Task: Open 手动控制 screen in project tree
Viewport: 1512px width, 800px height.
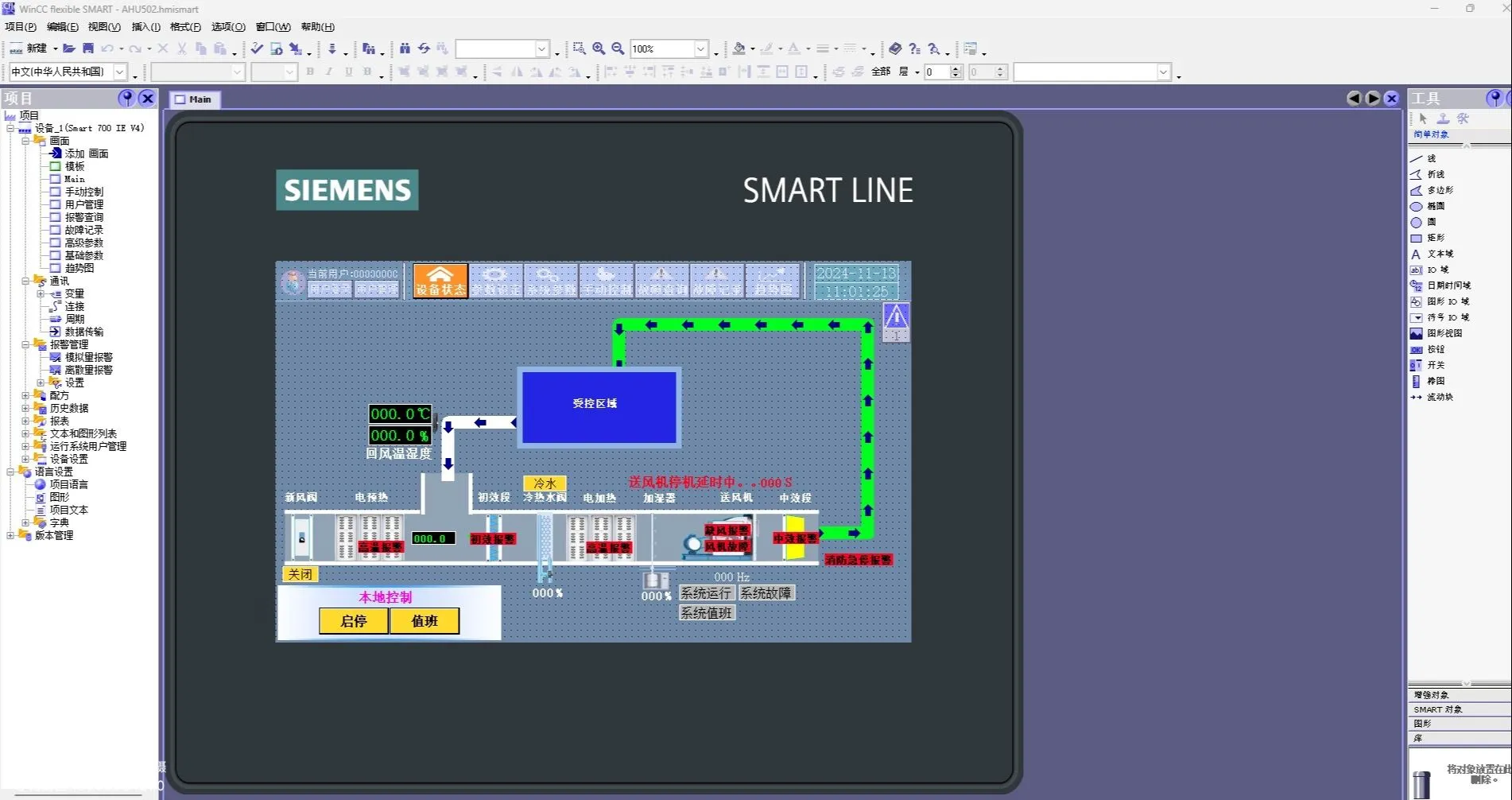Action: (x=83, y=192)
